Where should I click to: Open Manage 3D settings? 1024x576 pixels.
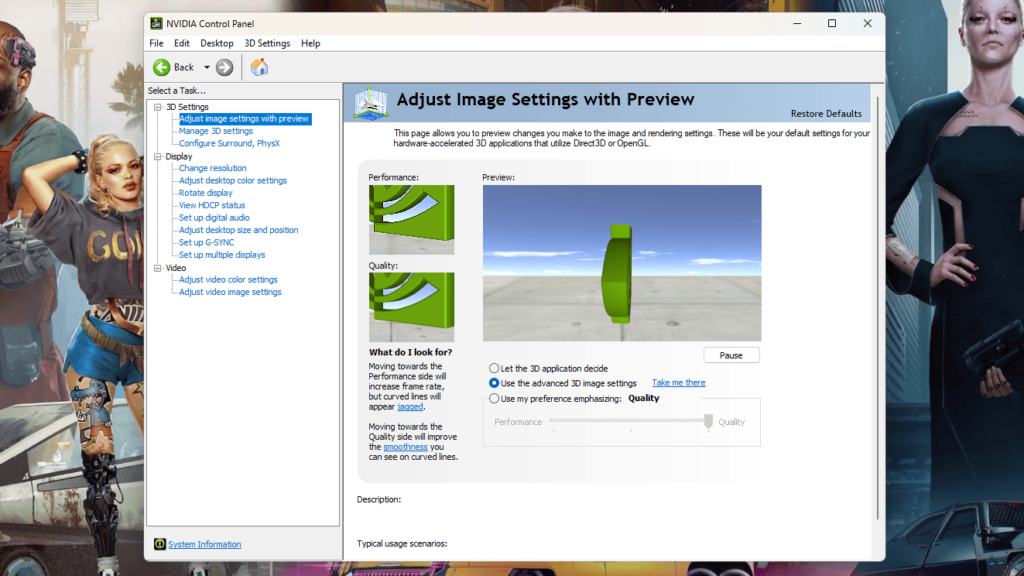tap(216, 131)
